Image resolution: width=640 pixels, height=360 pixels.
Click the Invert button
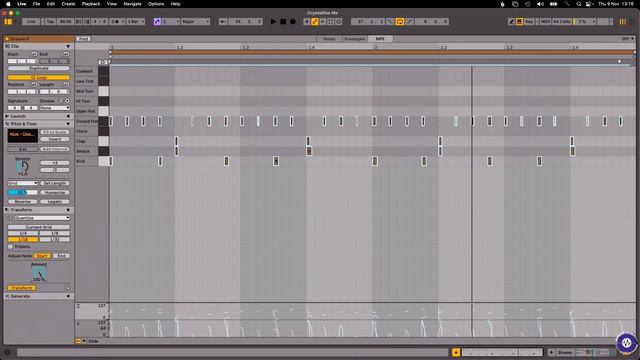click(x=55, y=139)
